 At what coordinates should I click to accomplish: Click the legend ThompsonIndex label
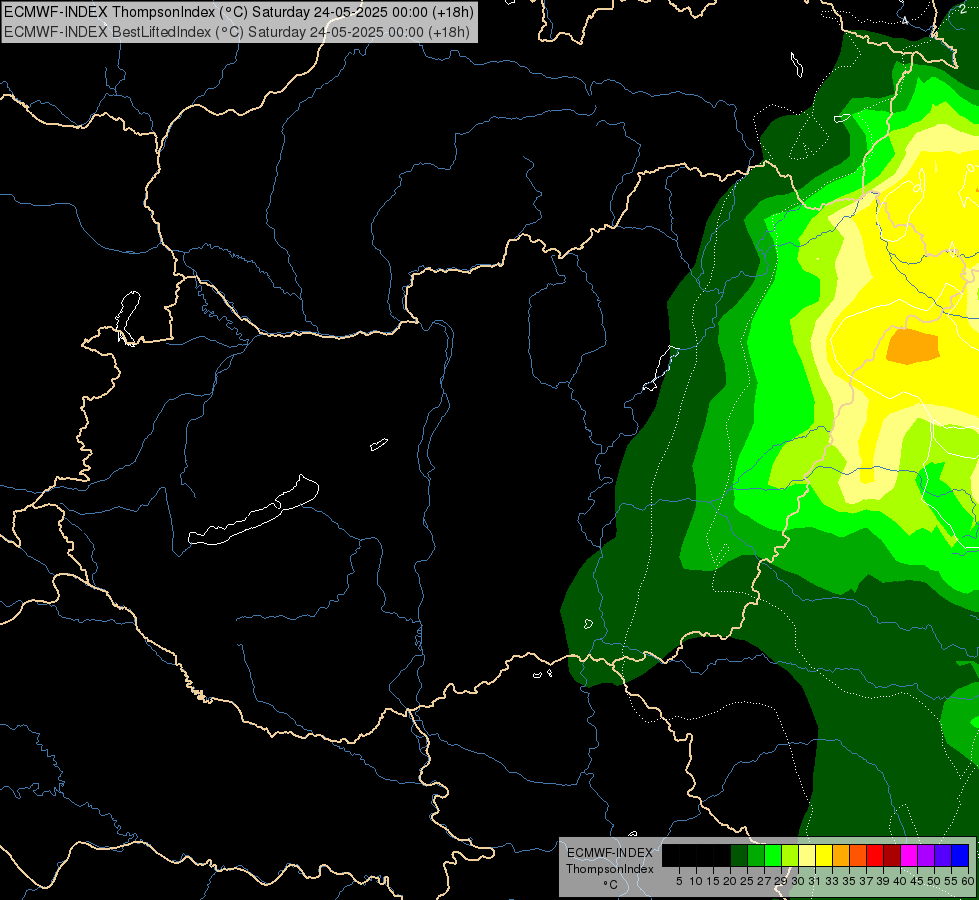click(609, 869)
